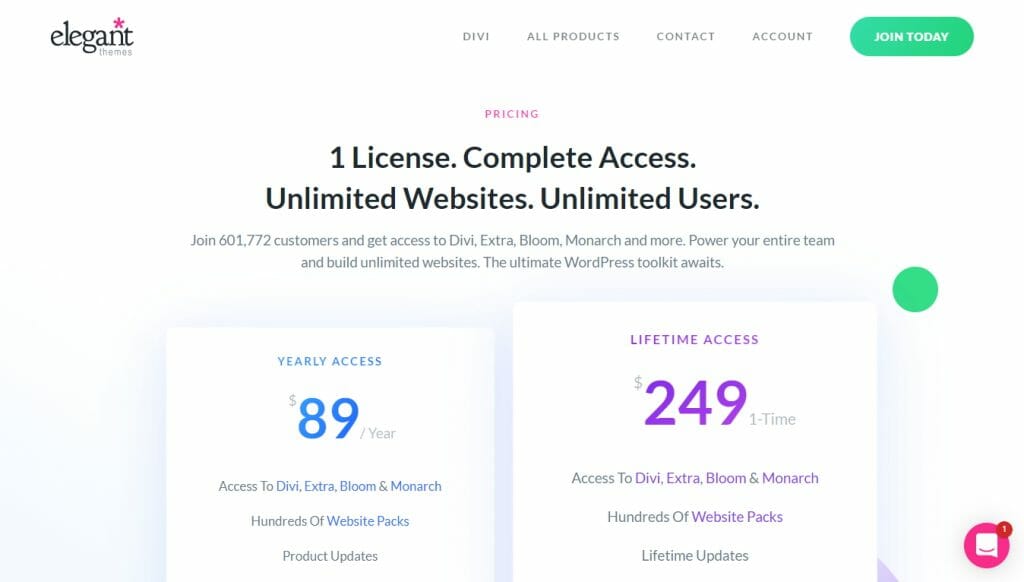This screenshot has height=582, width=1024.
Task: Follow Divi link in Yearly Access card
Action: [287, 486]
